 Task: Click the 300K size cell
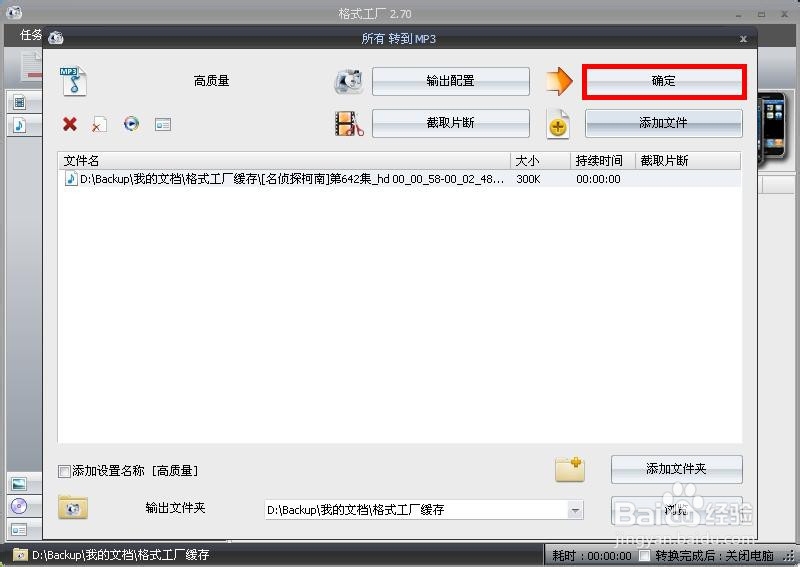click(528, 179)
